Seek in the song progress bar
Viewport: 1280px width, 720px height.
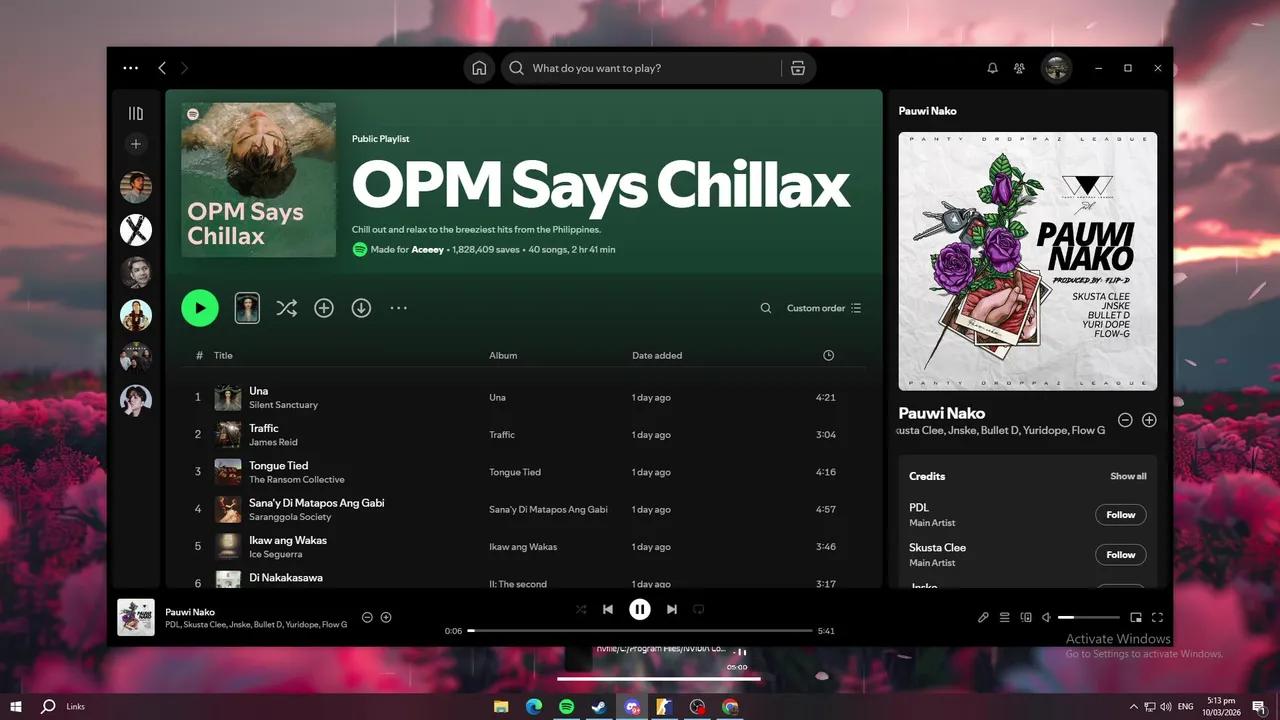click(640, 631)
